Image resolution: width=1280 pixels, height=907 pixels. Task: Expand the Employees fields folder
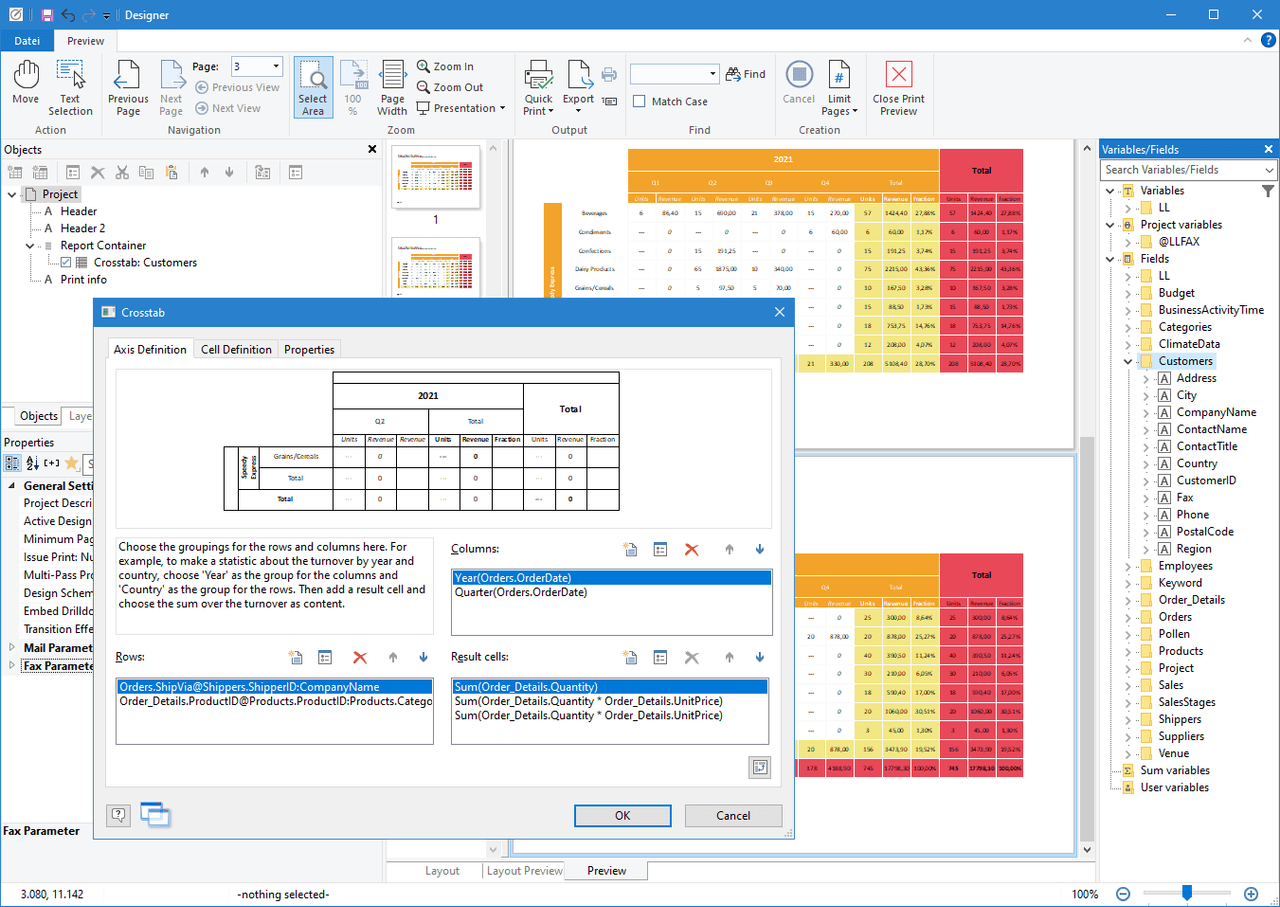[x=1128, y=566]
